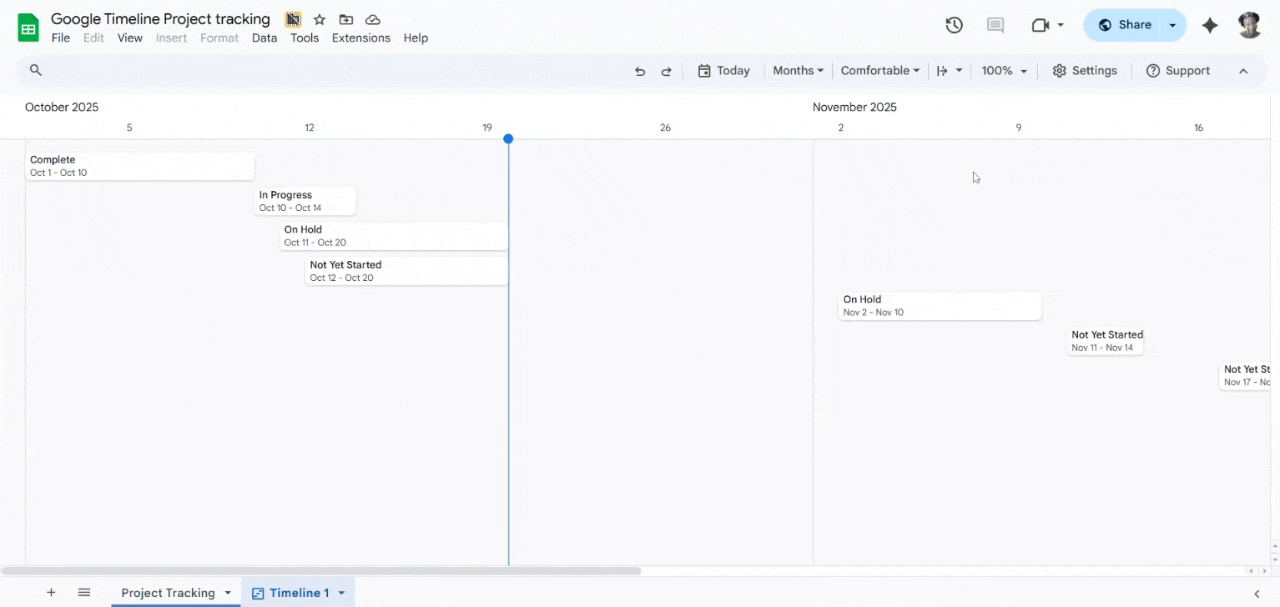Click the Today button
Screen dimensions: 1280x607
723,71
